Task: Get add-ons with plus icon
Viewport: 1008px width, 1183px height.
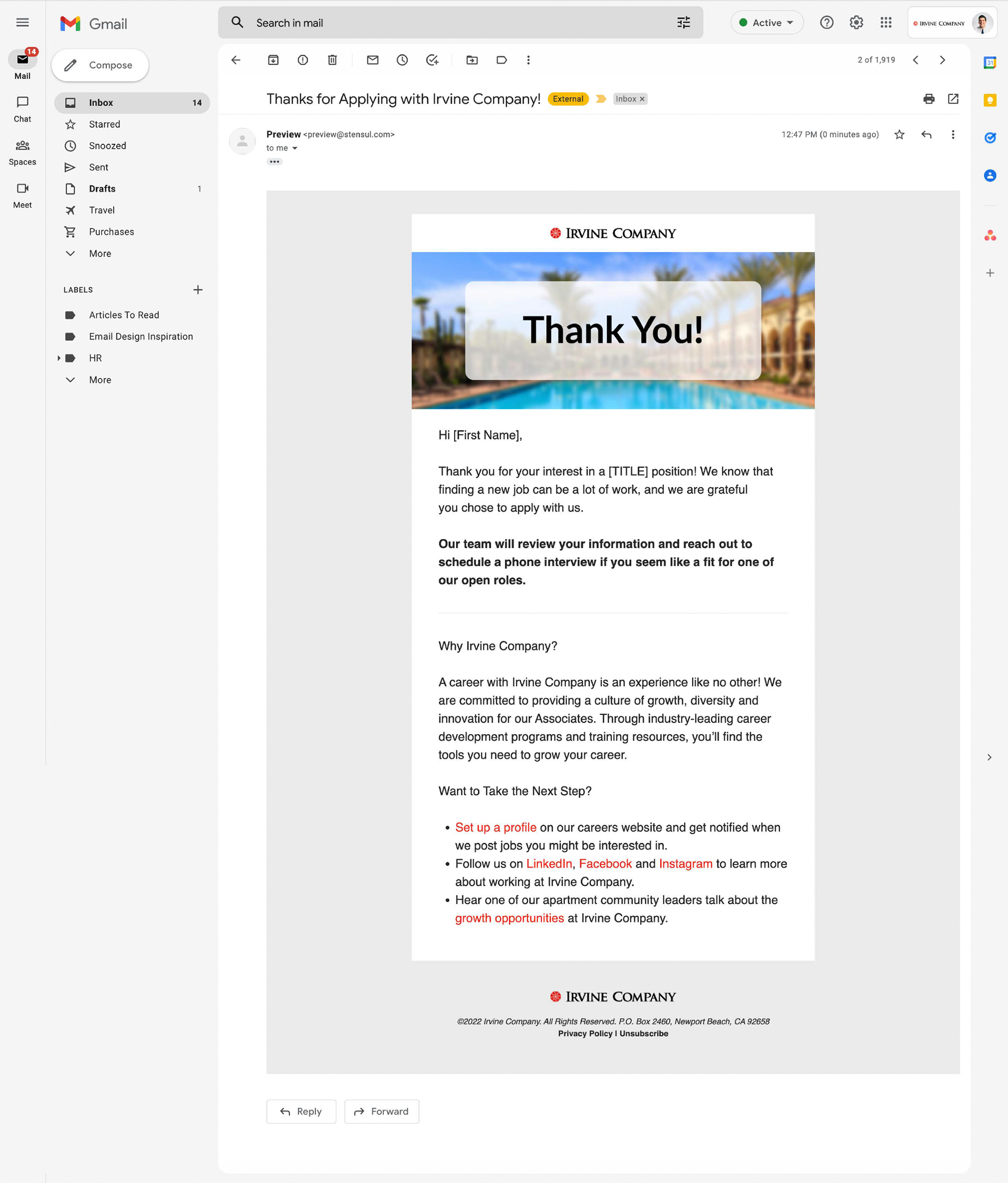Action: tap(990, 273)
